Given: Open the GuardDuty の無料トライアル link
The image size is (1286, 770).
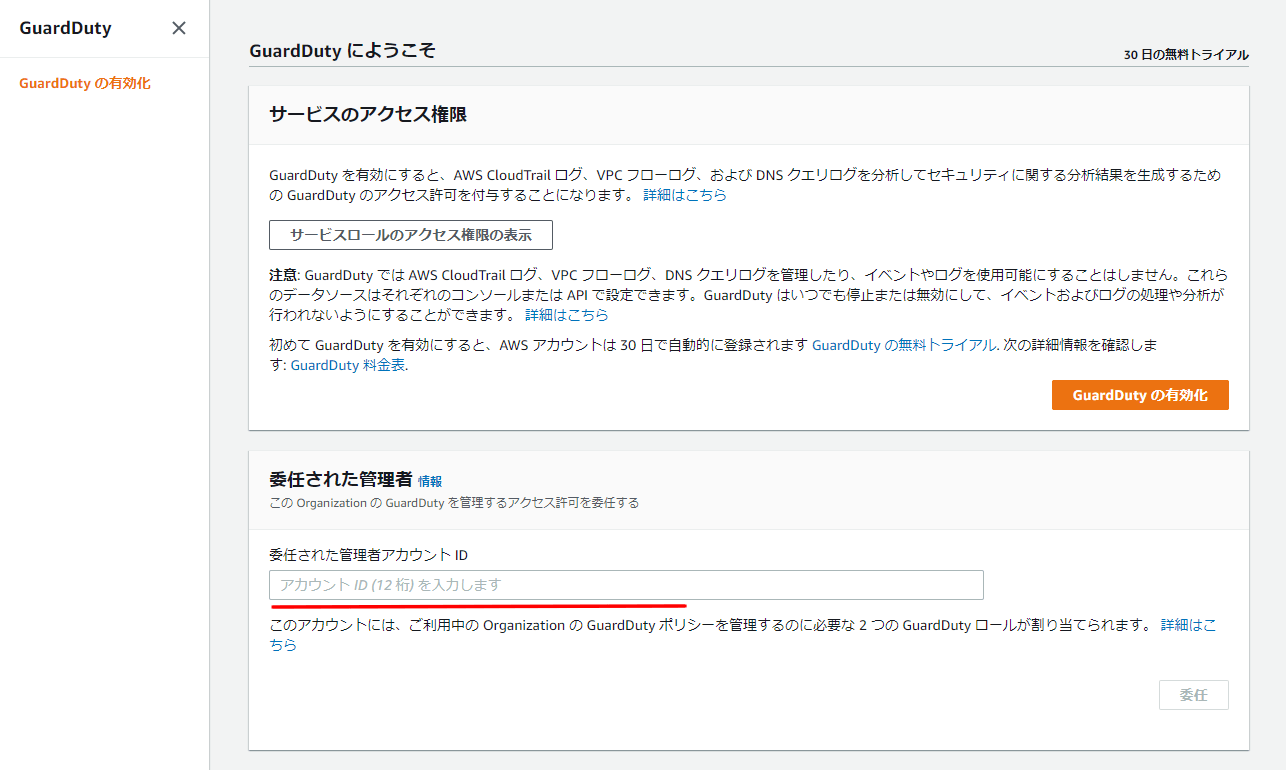Looking at the screenshot, I should click(x=904, y=345).
